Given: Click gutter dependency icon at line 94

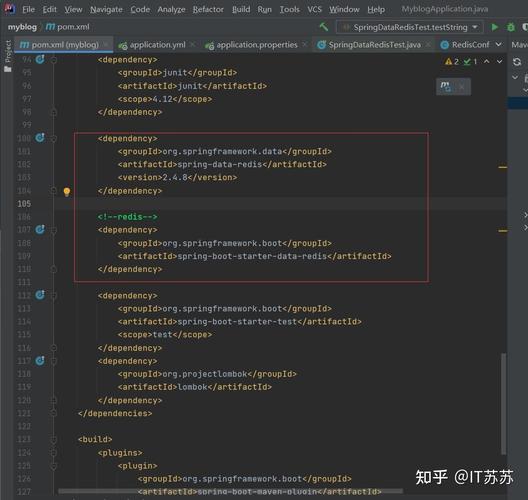Looking at the screenshot, I should point(40,60).
